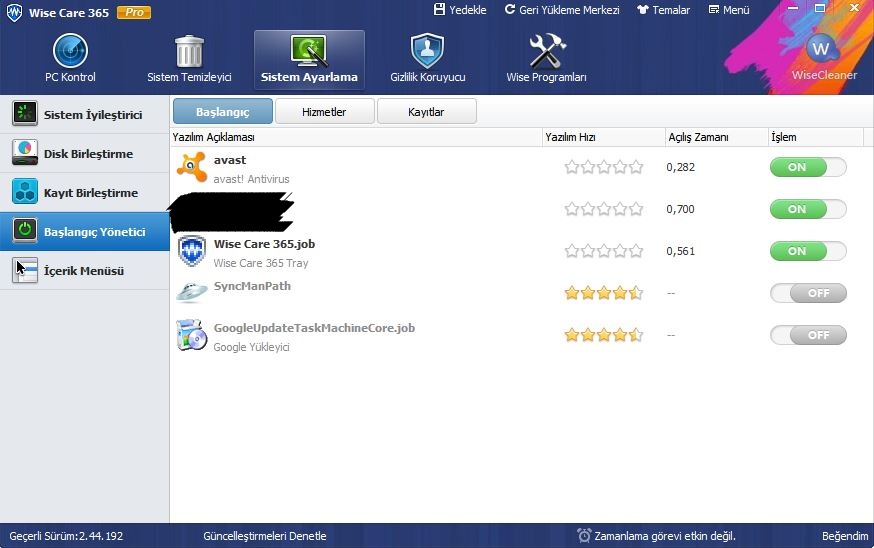Click the Beğendim link
The width and height of the screenshot is (874, 548).
click(845, 536)
